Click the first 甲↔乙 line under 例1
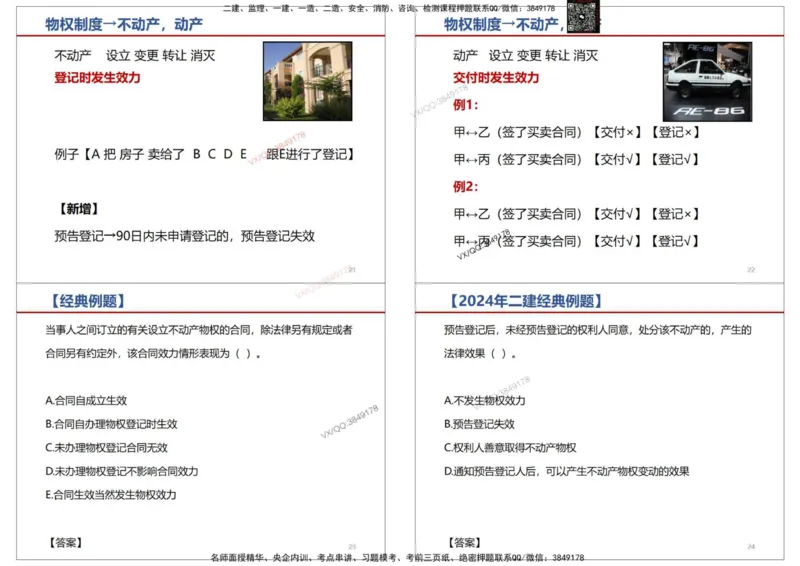Image resolution: width=800 pixels, height=566 pixels. pyautogui.click(x=577, y=132)
